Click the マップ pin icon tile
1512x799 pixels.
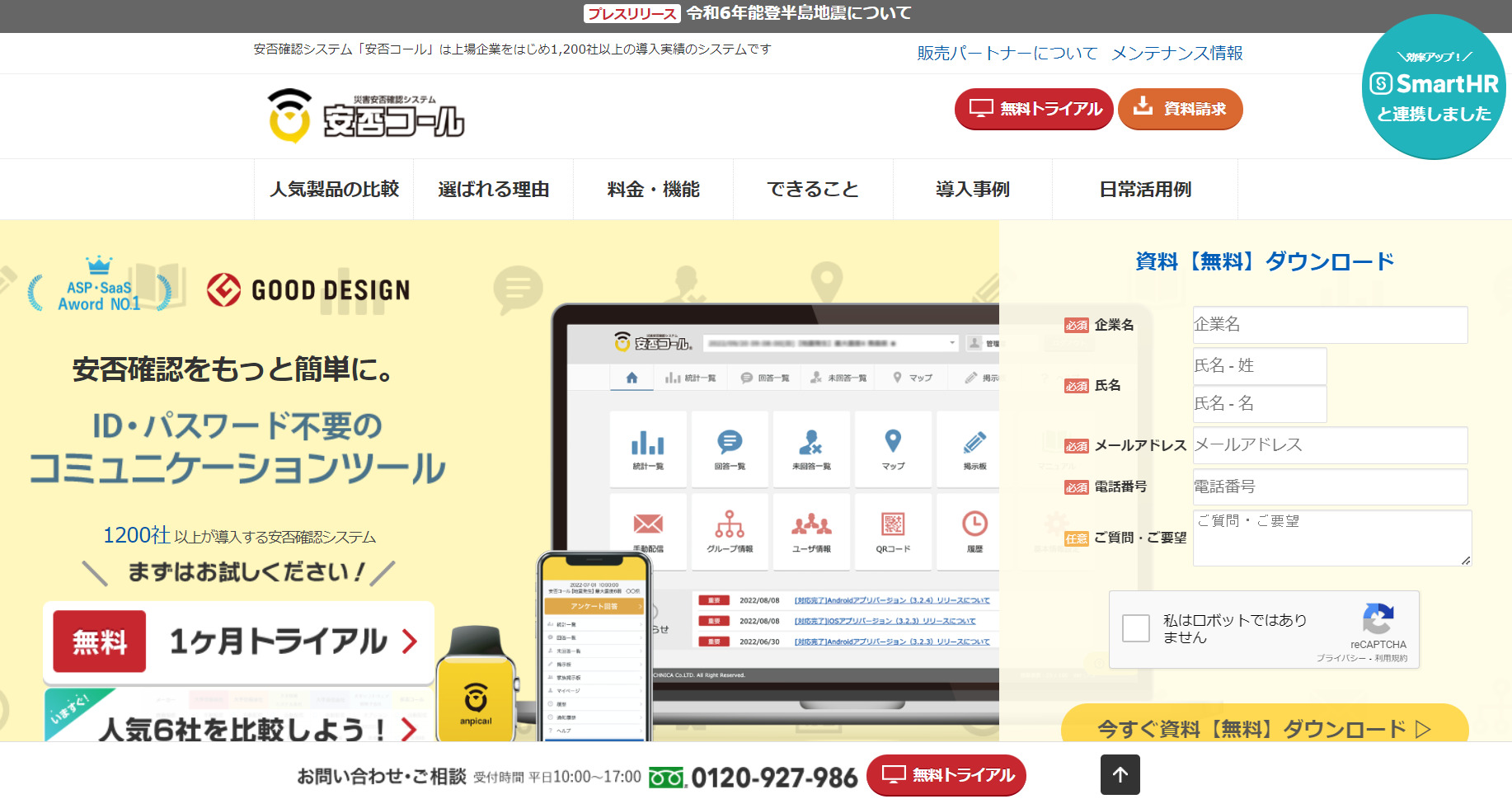tap(893, 449)
